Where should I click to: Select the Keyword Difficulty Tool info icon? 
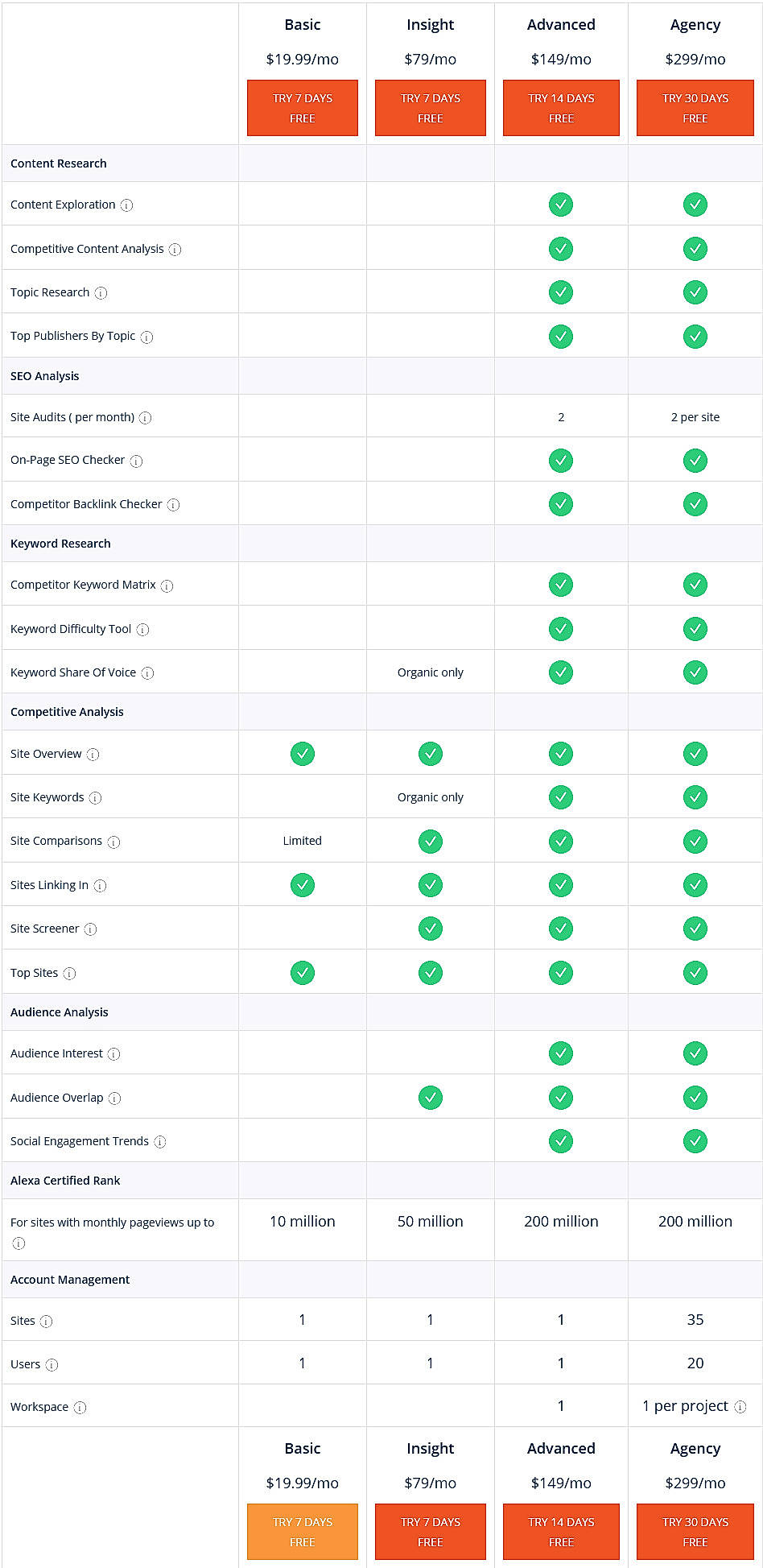coord(142,629)
